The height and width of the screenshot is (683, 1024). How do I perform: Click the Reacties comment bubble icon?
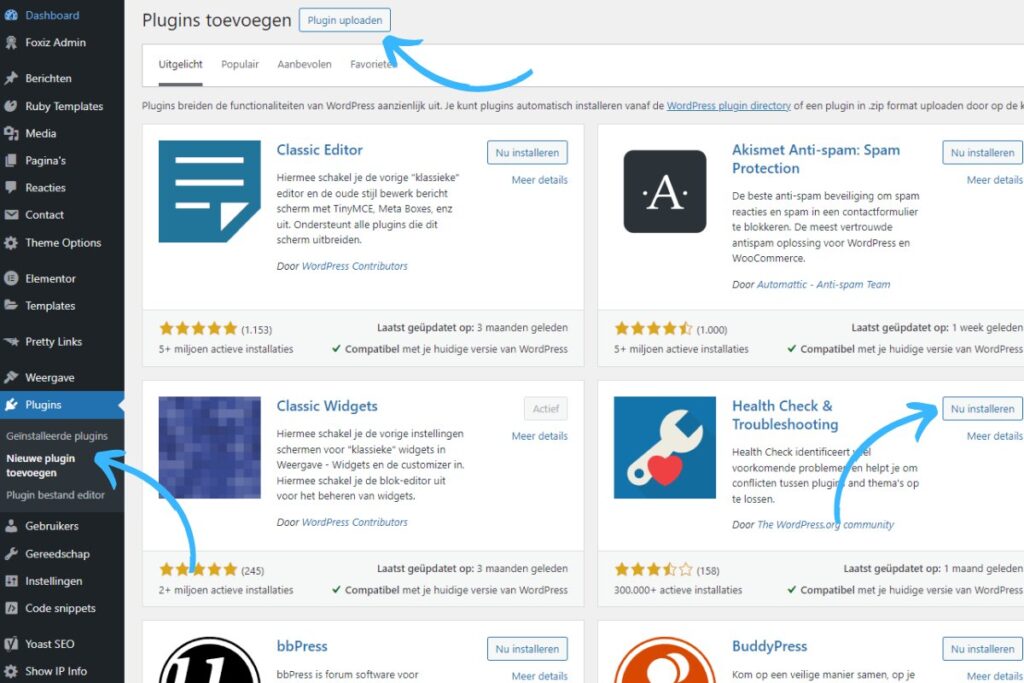click(11, 187)
